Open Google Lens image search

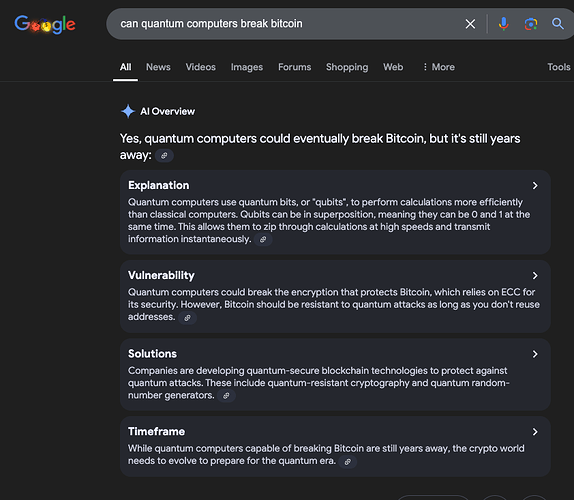coord(530,24)
